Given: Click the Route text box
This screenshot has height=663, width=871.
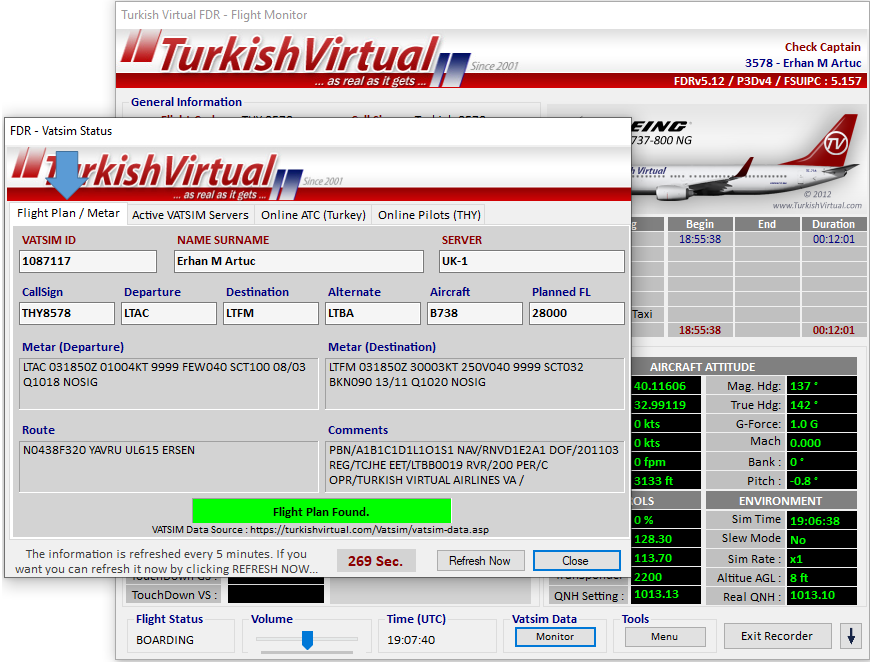Looking at the screenshot, I should [169, 467].
